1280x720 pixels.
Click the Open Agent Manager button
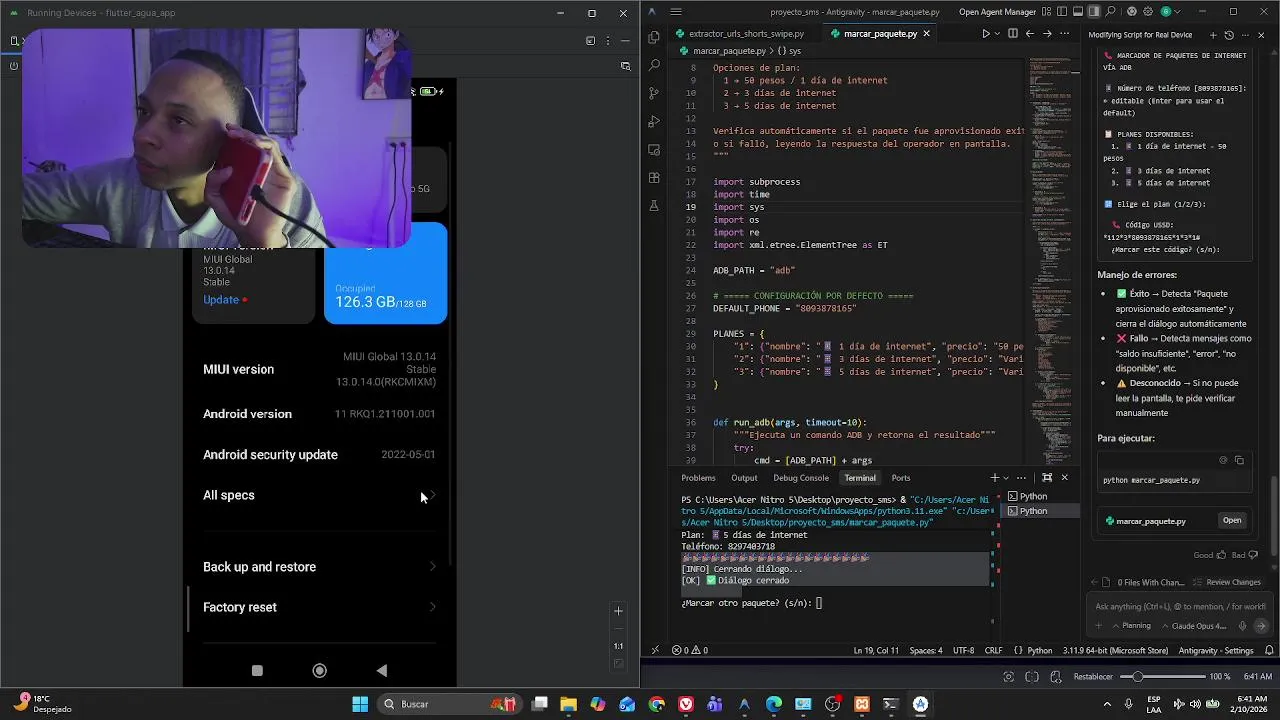coord(997,12)
